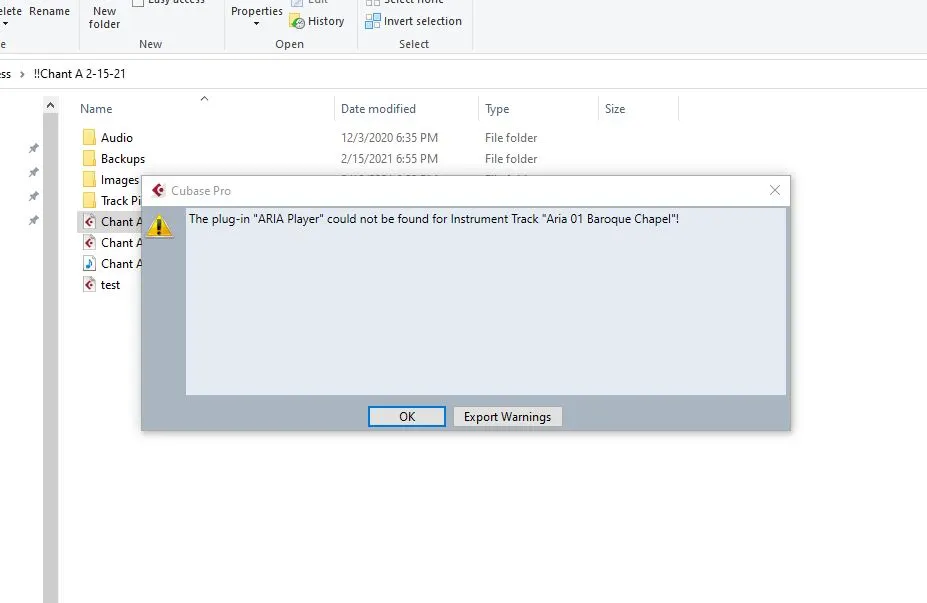Select the test Cubase project file icon
927x603 pixels.
(x=89, y=285)
